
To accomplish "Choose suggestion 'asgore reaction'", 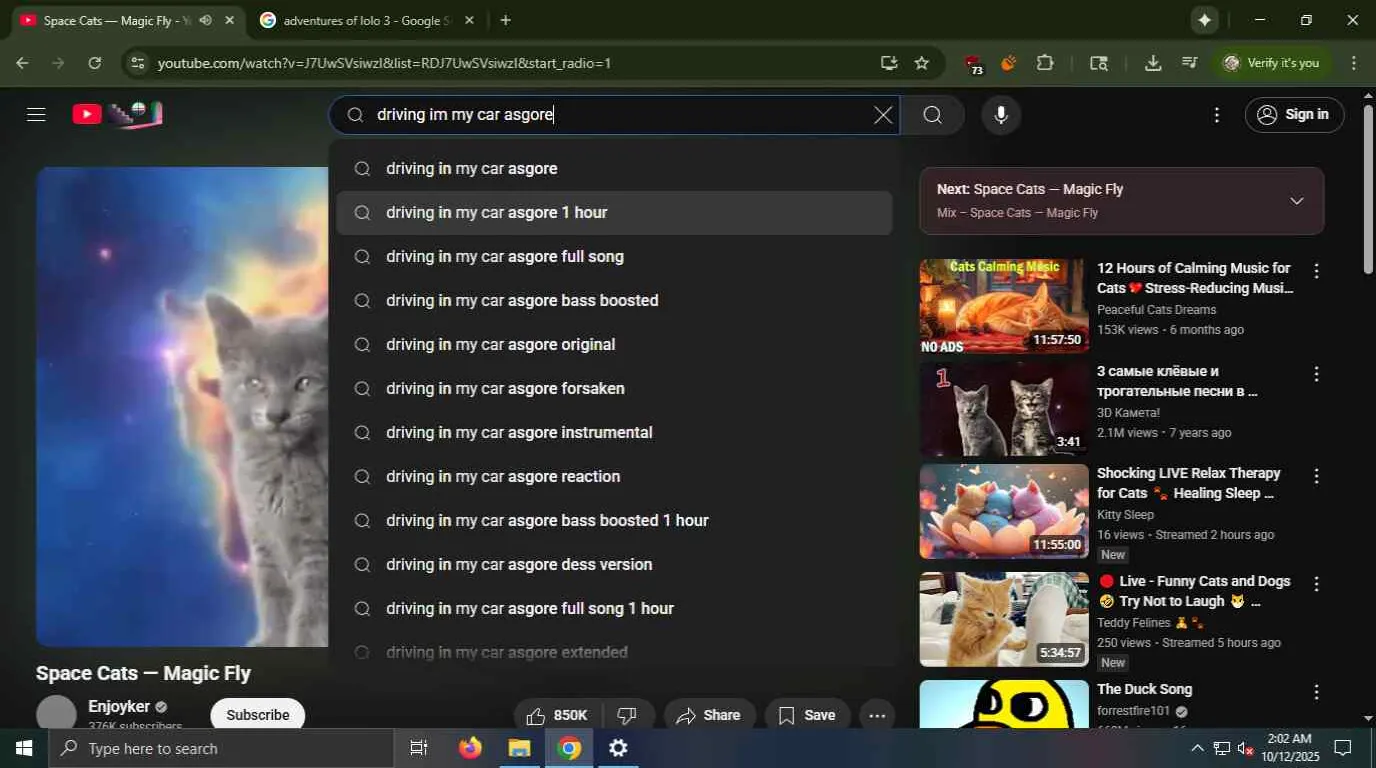I will point(614,477).
